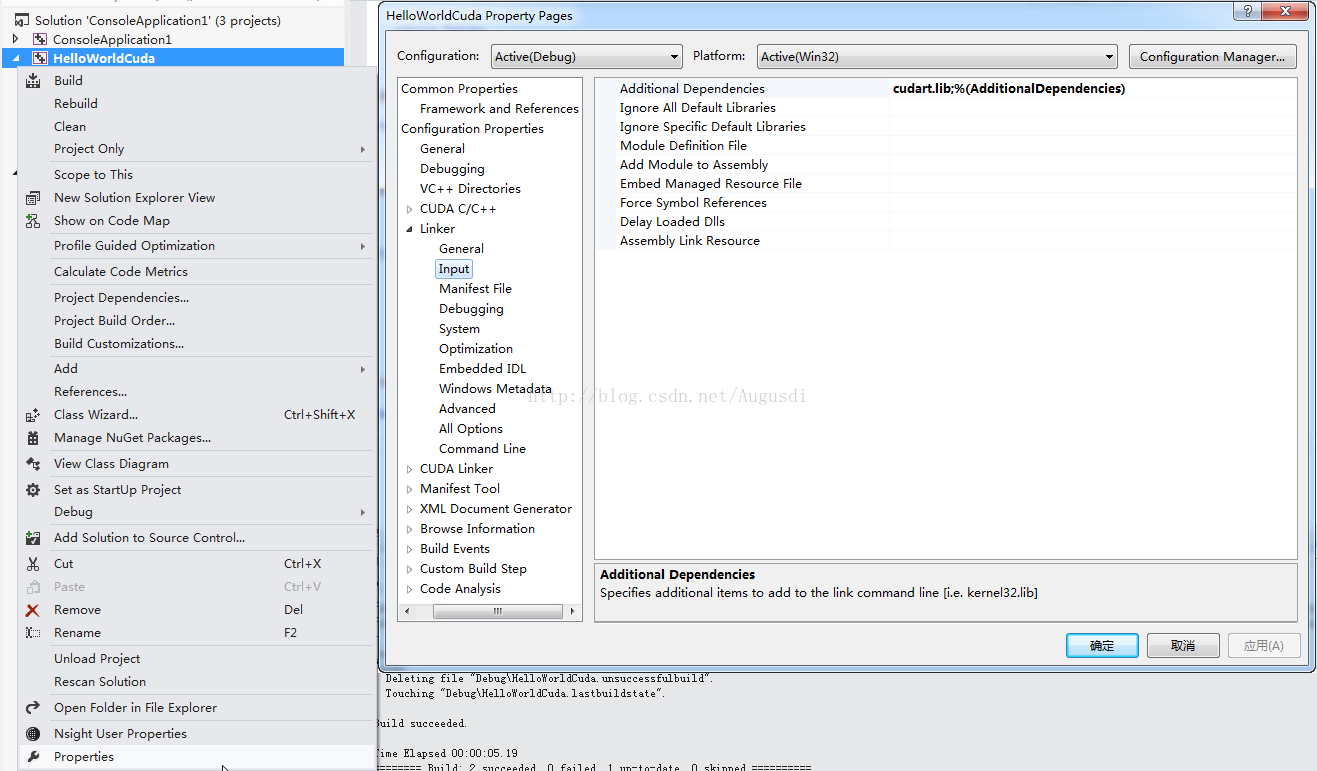Image resolution: width=1317 pixels, height=771 pixels.
Task: Click the Manage NuGet Packages icon
Action: tap(33, 438)
